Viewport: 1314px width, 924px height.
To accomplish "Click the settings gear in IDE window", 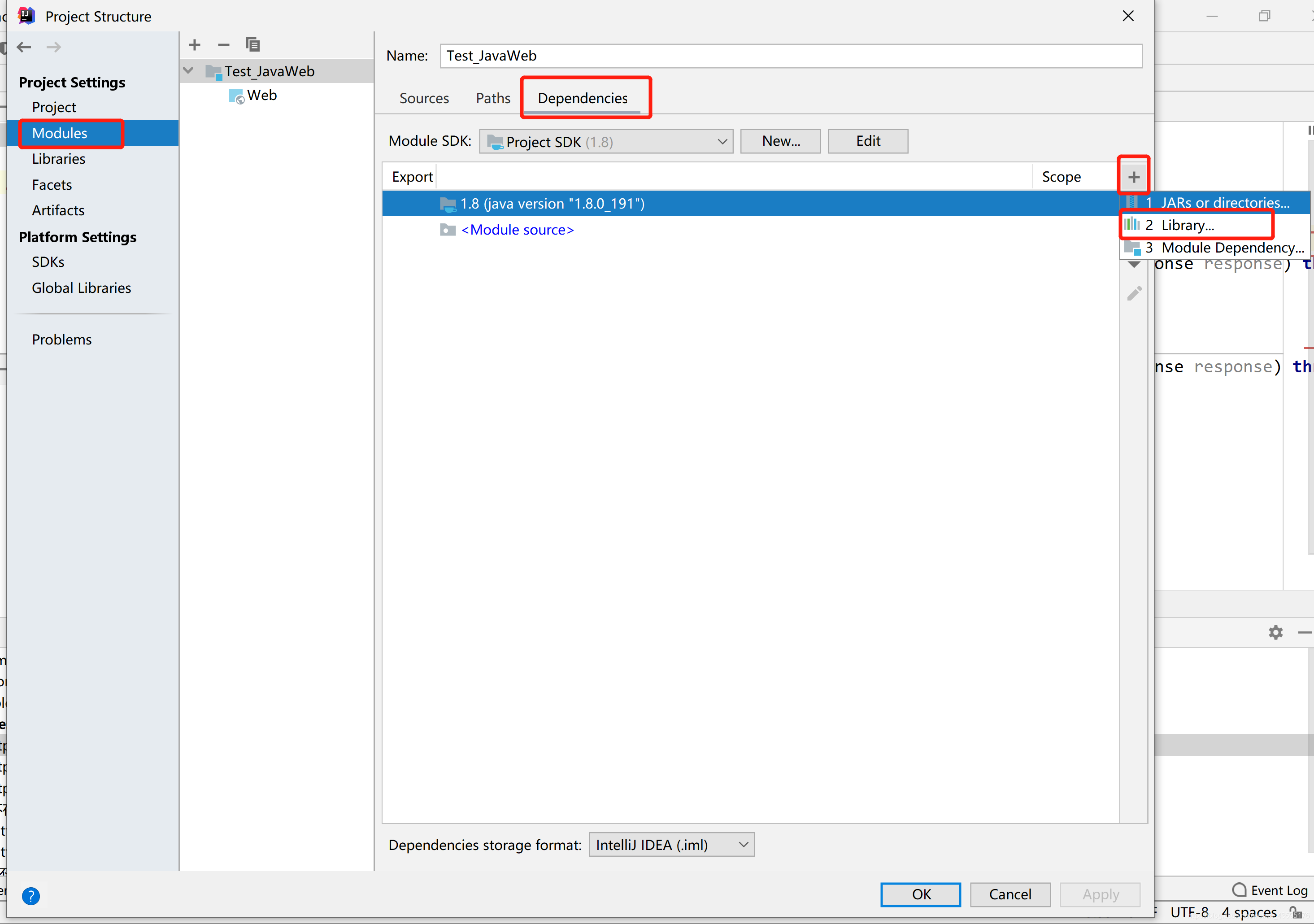I will (x=1275, y=632).
